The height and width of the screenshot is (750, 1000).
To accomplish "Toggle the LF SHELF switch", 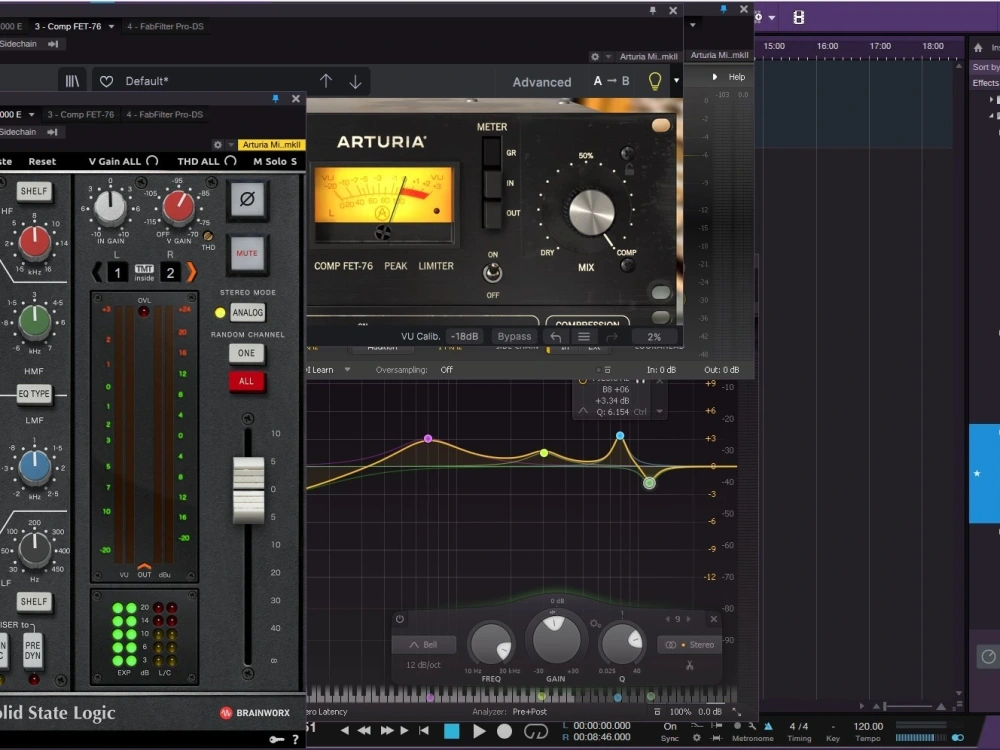I will 34,601.
